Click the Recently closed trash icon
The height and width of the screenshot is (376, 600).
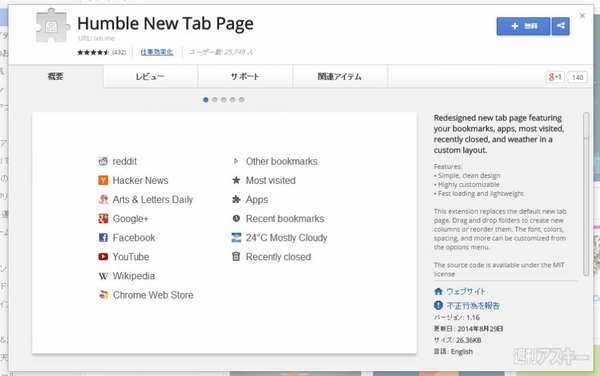point(236,257)
